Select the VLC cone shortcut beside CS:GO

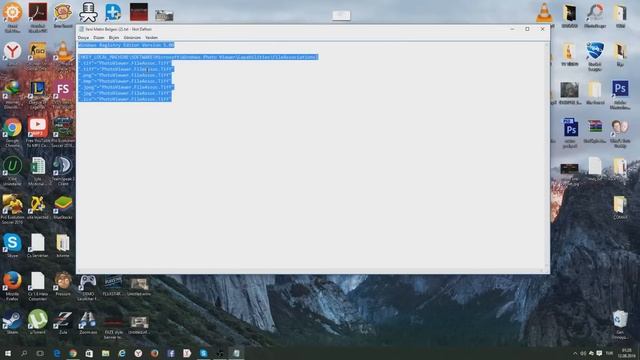tap(63, 53)
